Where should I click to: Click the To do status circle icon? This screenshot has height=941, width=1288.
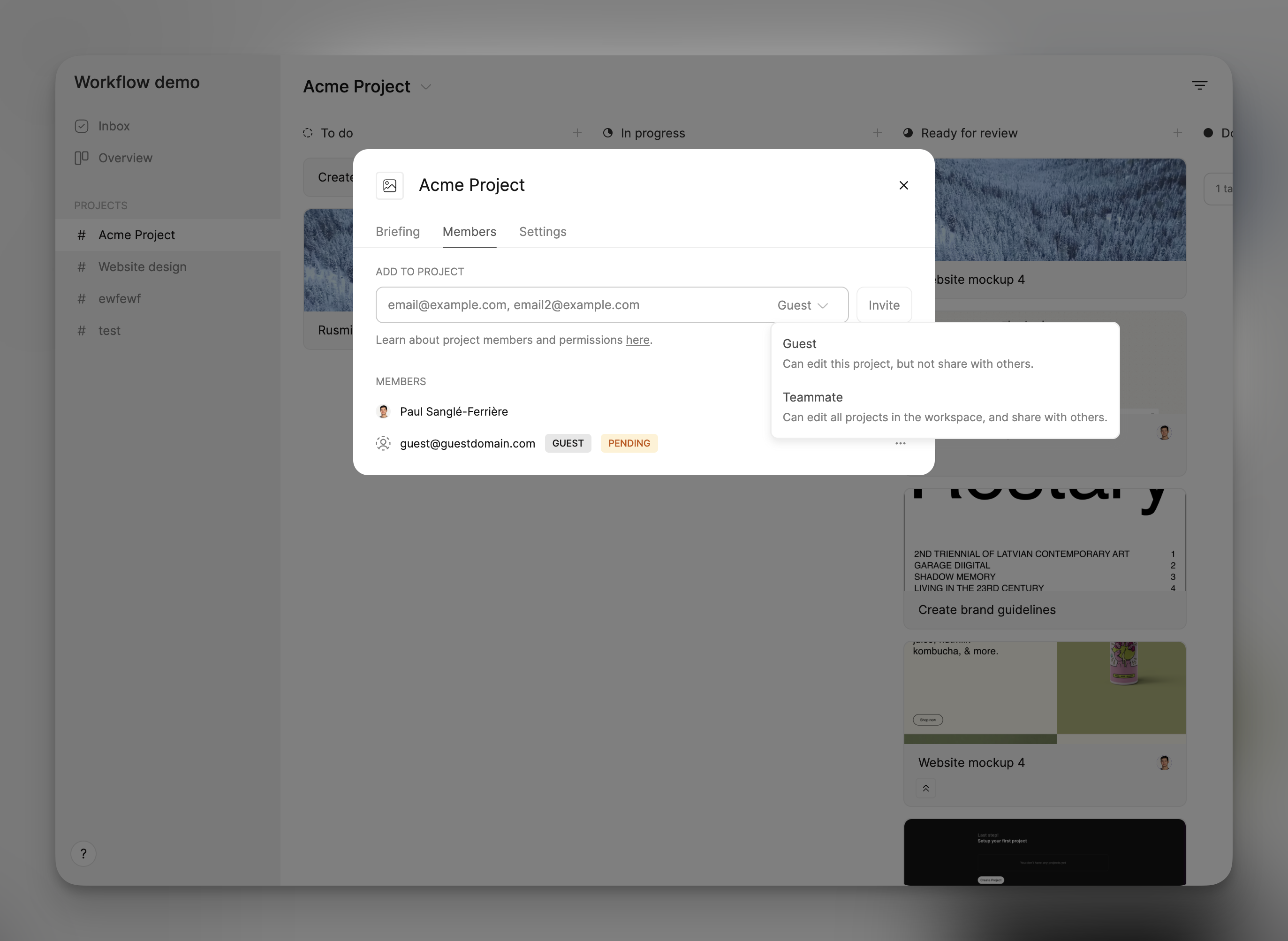pyautogui.click(x=308, y=133)
